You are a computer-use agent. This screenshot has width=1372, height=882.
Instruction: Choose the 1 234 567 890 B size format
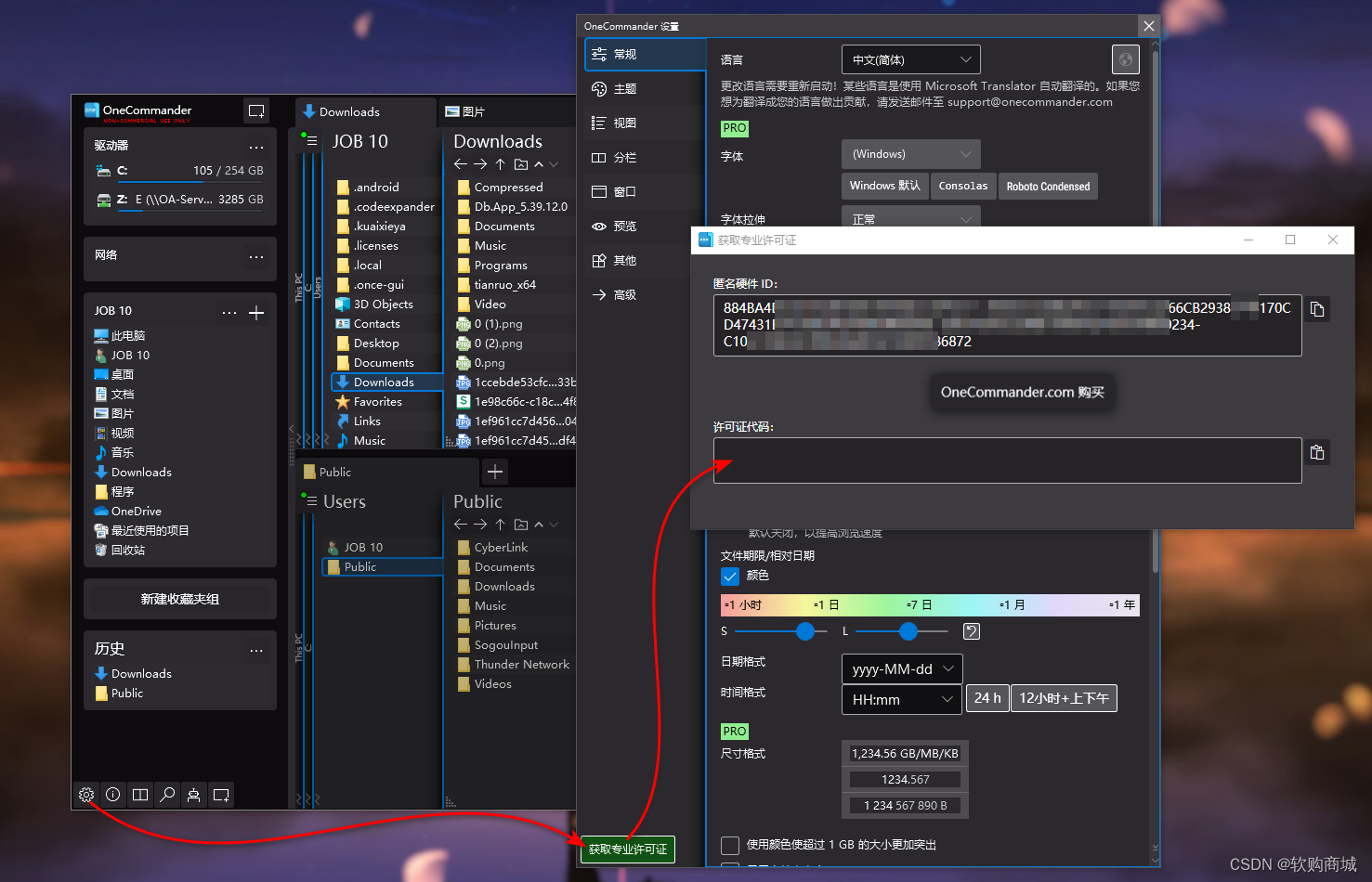[x=905, y=806]
